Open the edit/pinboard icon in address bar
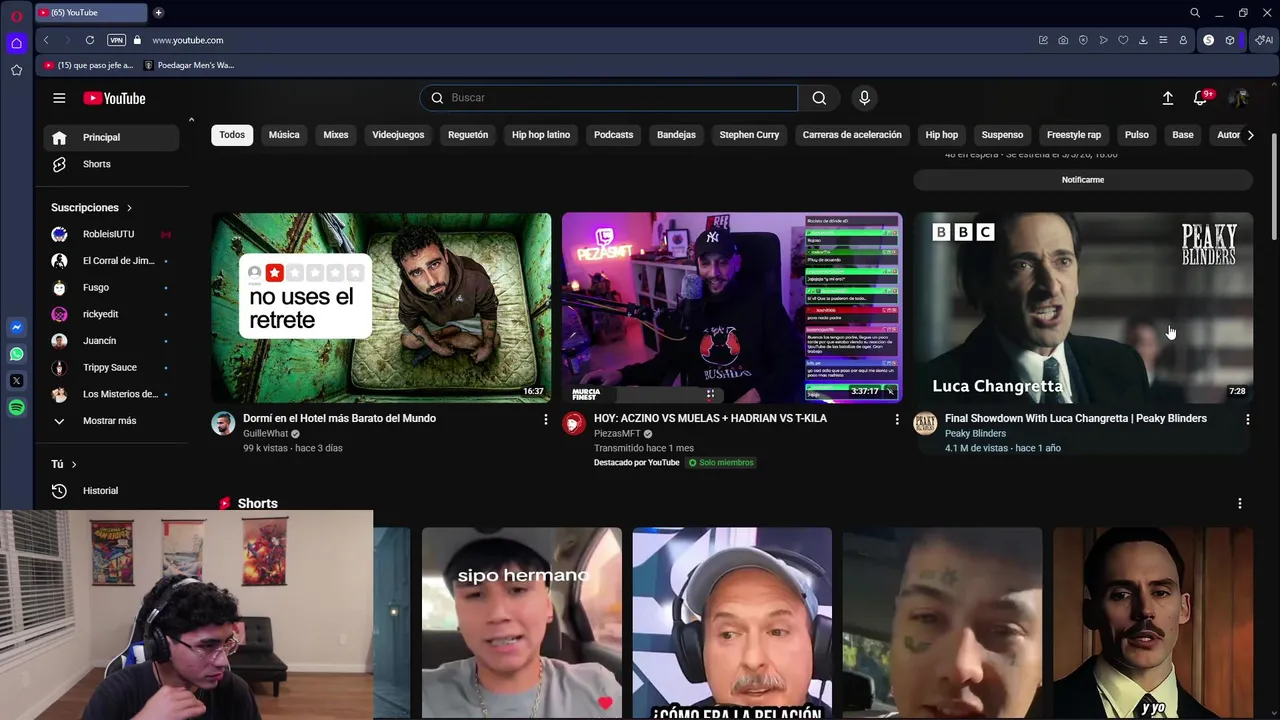 click(1043, 40)
